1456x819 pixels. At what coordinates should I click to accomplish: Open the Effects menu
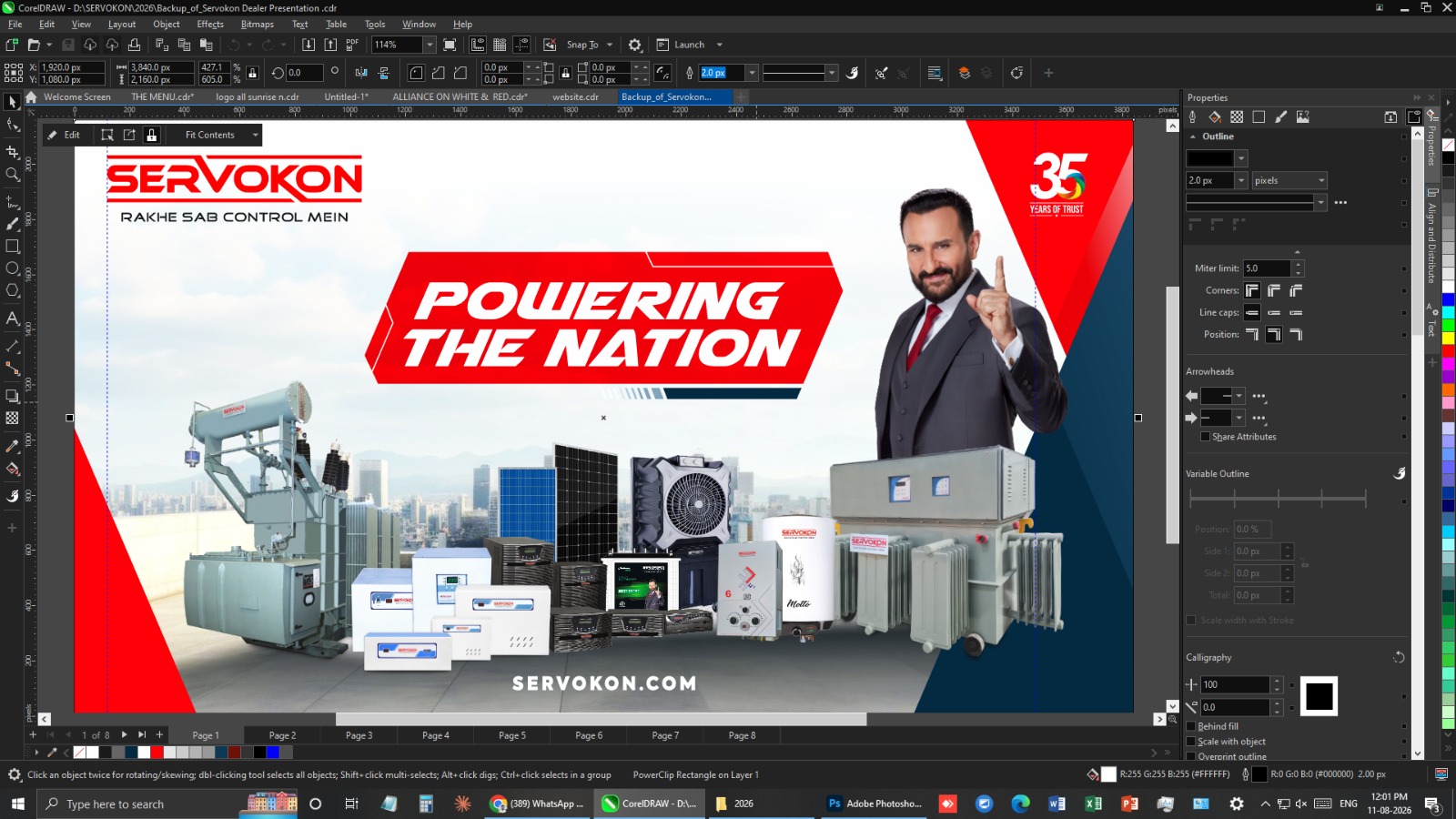pos(210,25)
